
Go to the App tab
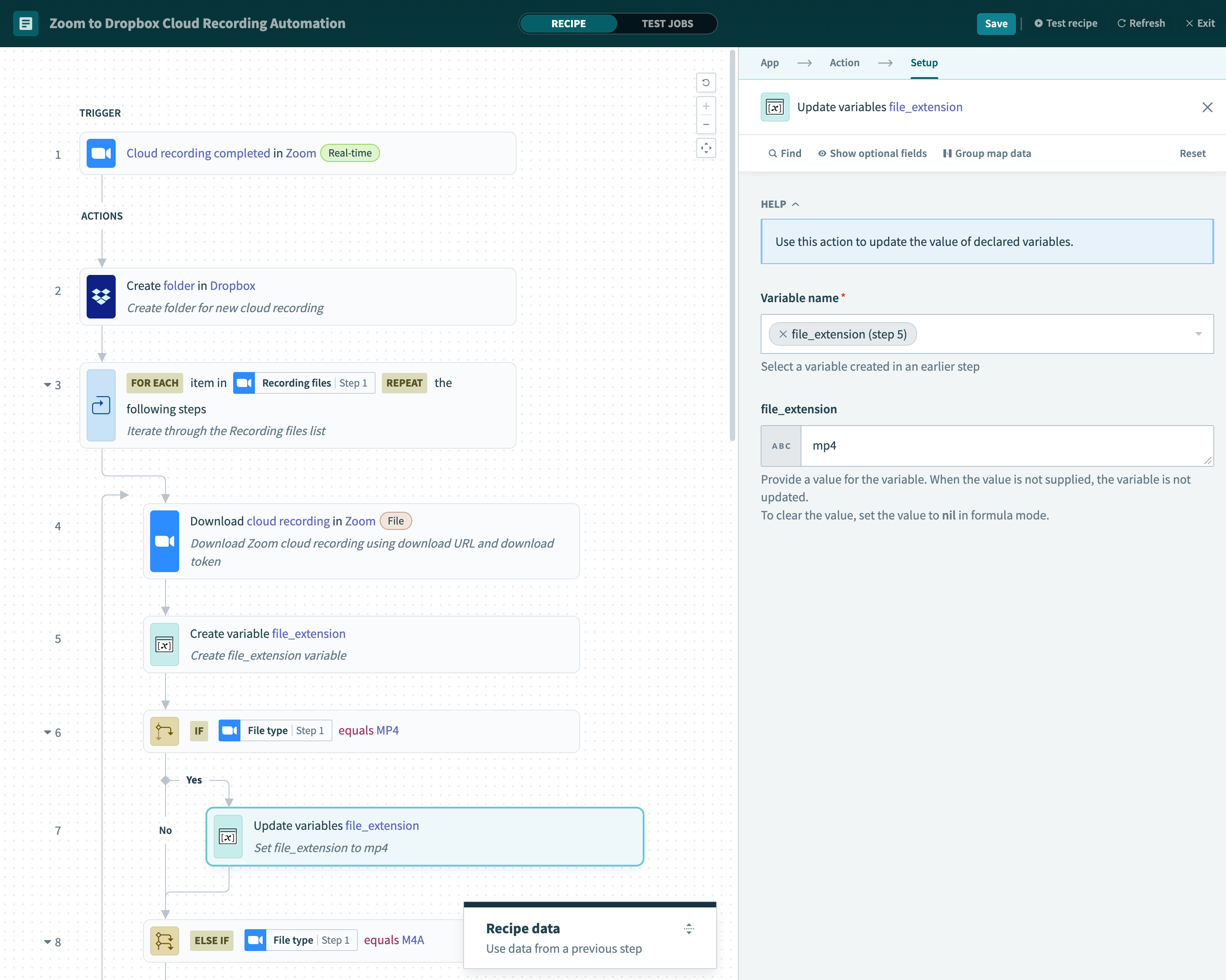coord(769,63)
